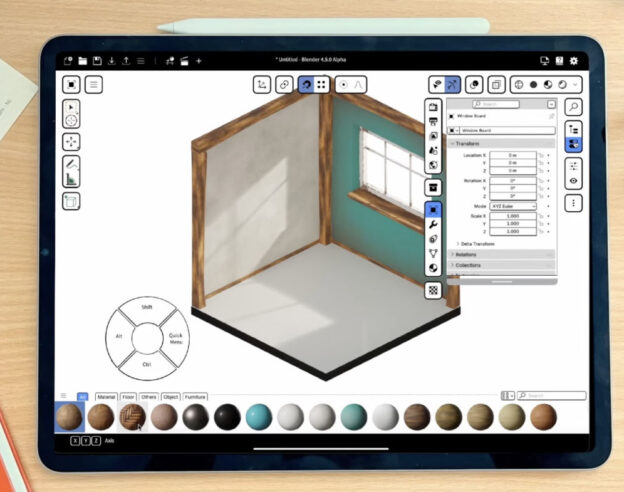
Task: Open the XYZ Euler rotation mode dropdown
Action: pyautogui.click(x=513, y=206)
